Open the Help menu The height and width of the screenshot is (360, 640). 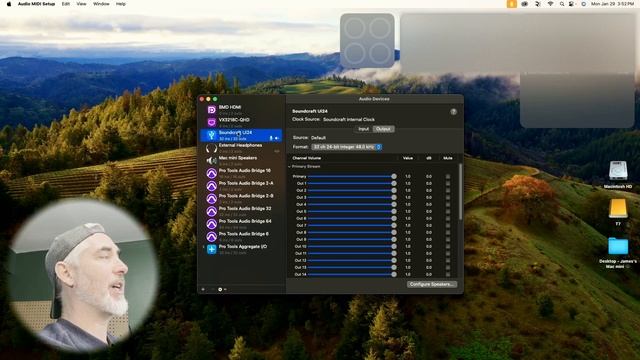121,4
